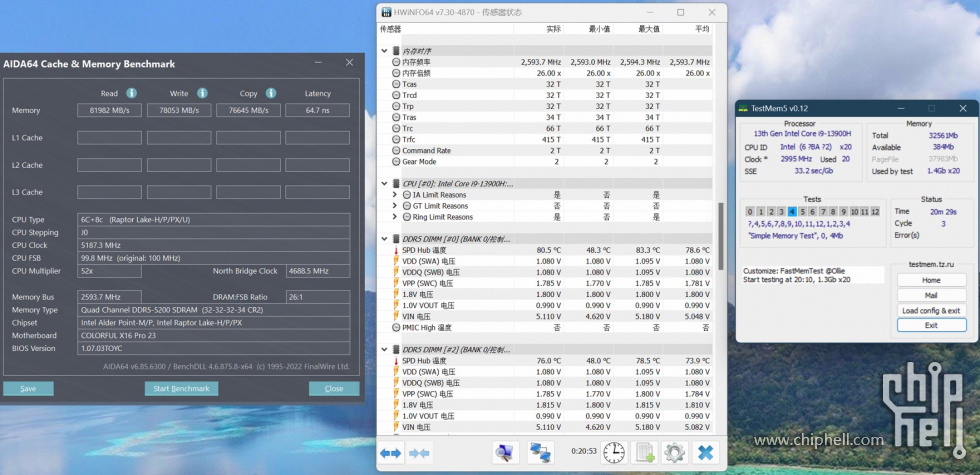Click Memory Latency field 64.7 ns
Image resolution: width=980 pixels, height=475 pixels.
point(318,111)
